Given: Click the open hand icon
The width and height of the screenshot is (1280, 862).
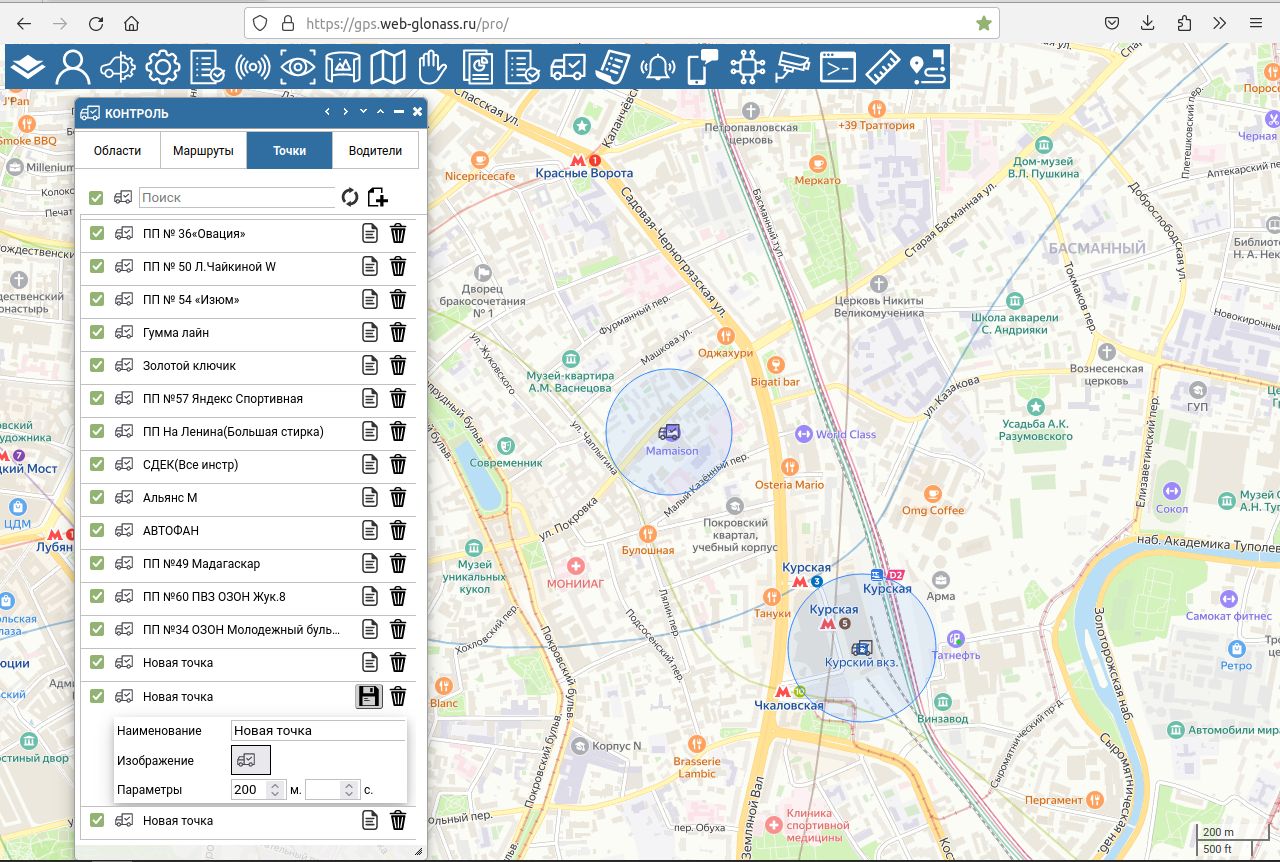Looking at the screenshot, I should pyautogui.click(x=432, y=67).
